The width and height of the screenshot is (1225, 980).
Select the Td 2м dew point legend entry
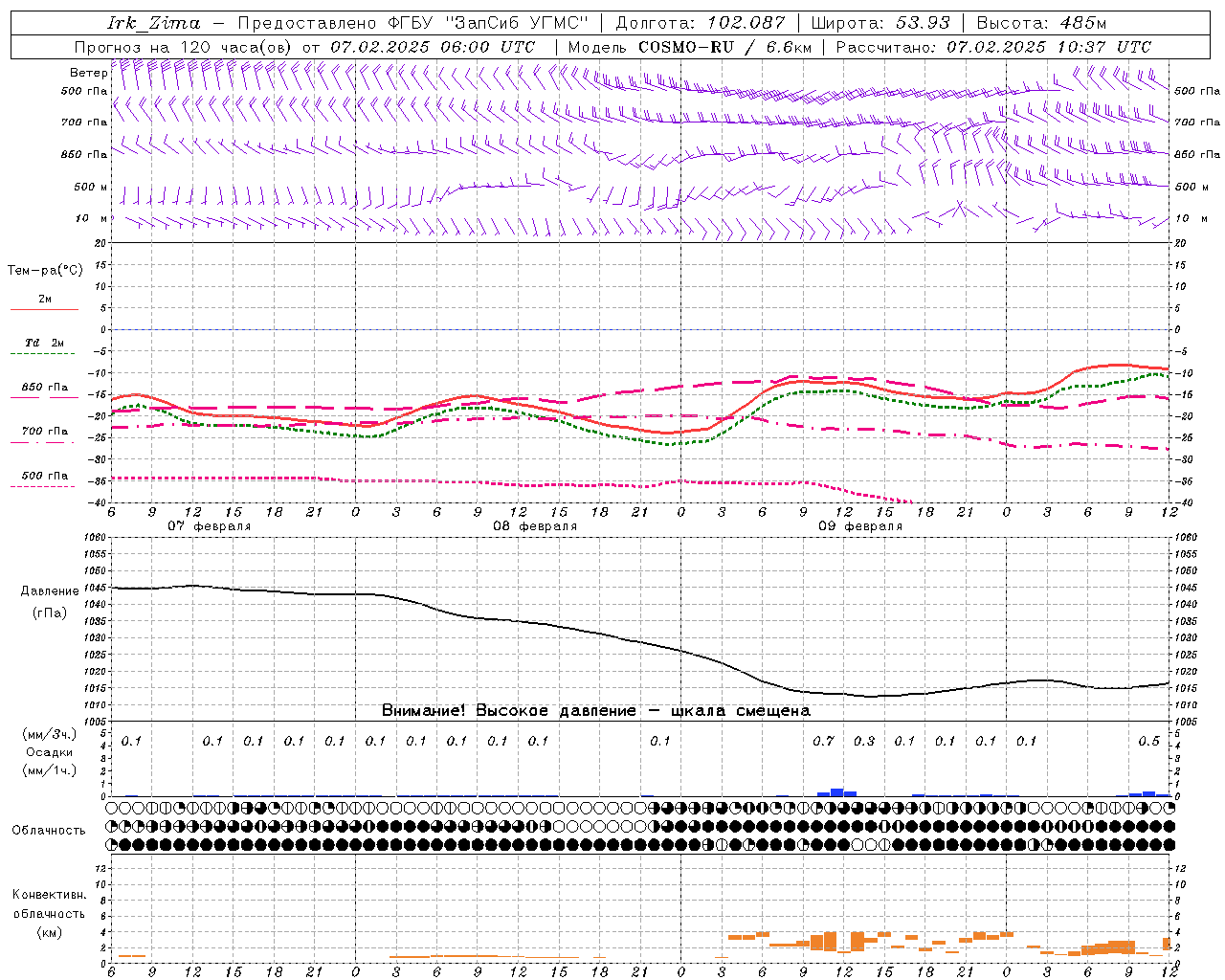pyautogui.click(x=44, y=343)
